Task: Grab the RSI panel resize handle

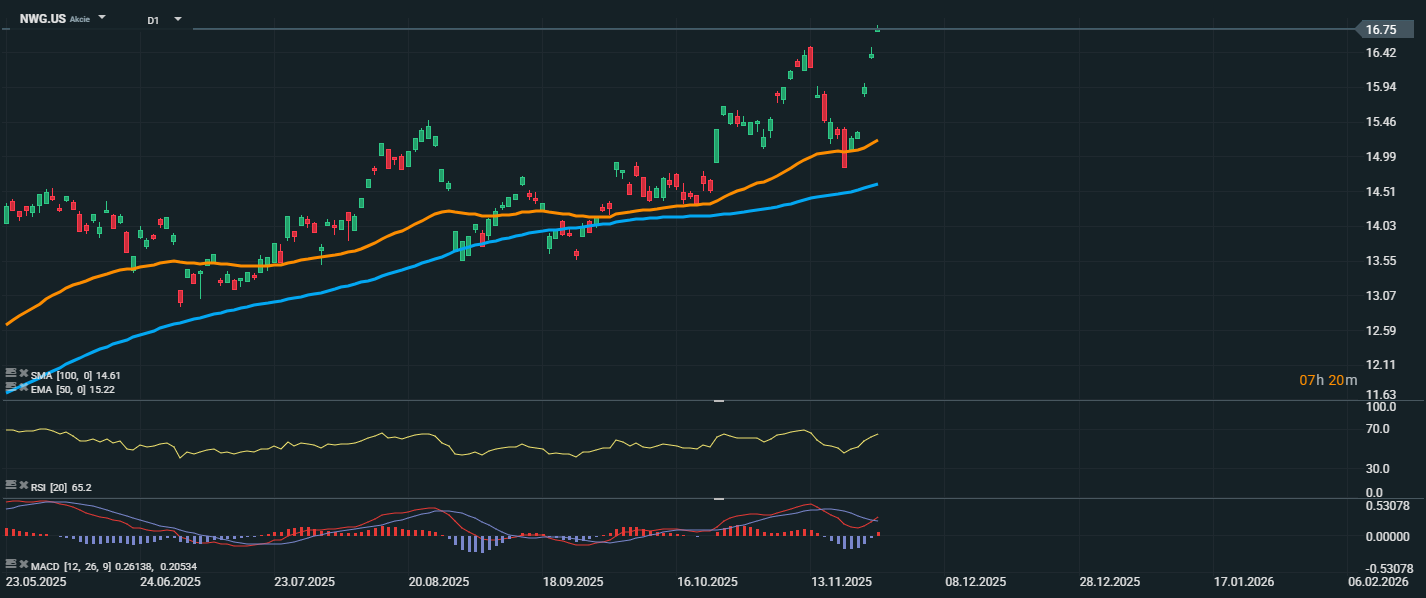Action: pos(718,401)
